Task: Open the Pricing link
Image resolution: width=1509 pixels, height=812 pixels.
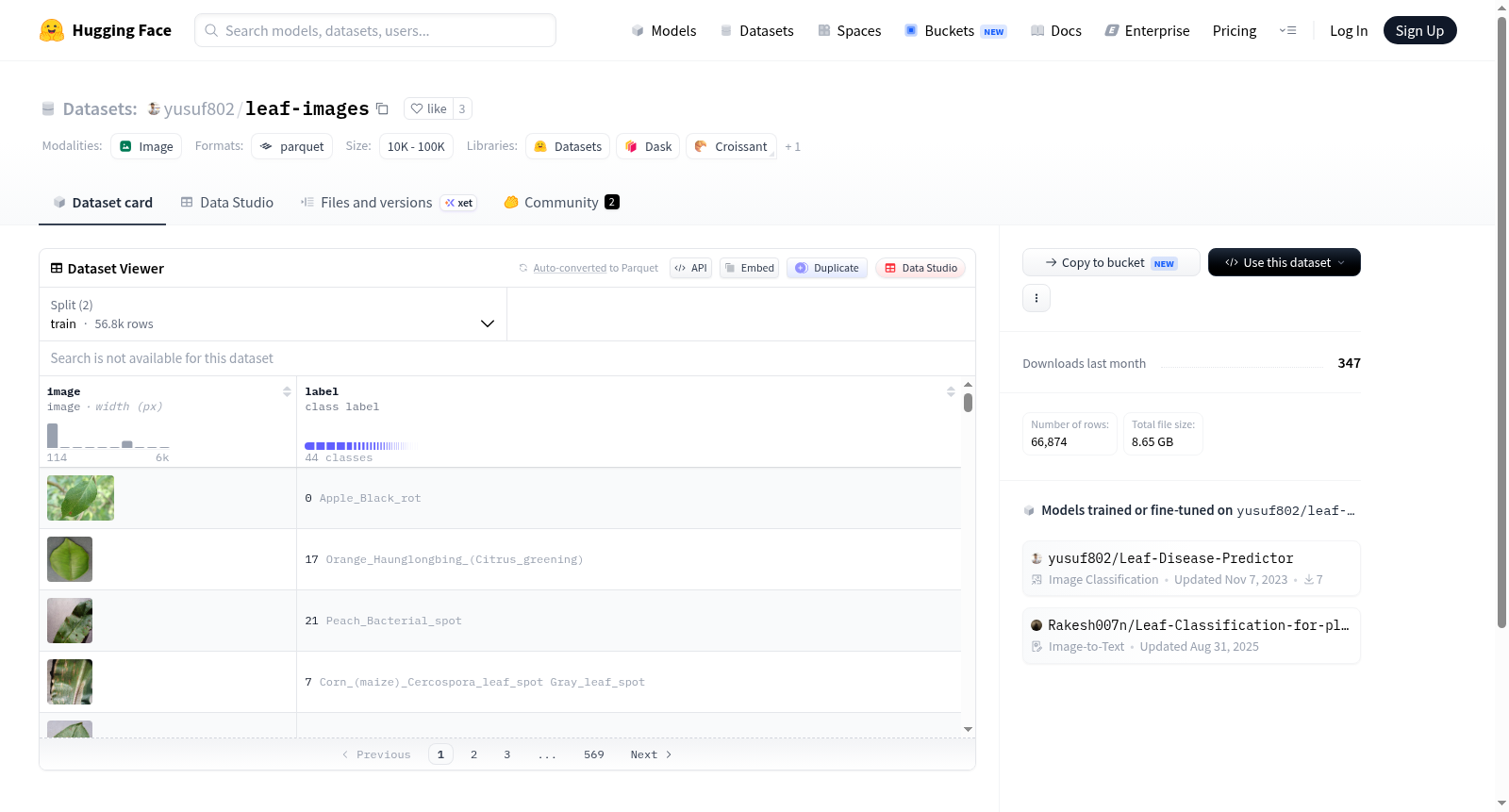Action: pos(1235,30)
